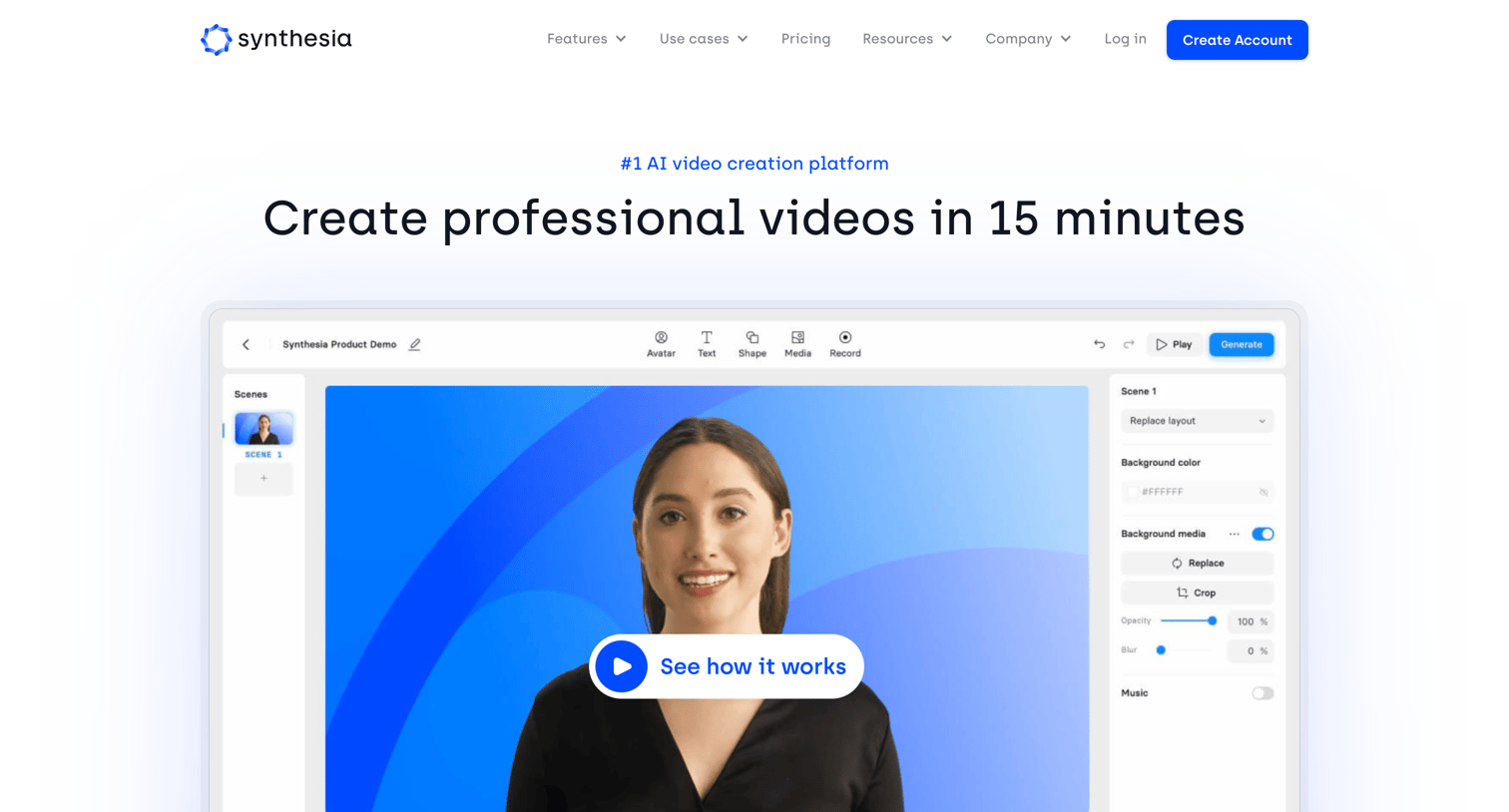Image resolution: width=1509 pixels, height=812 pixels.
Task: Click the Crop button
Action: coord(1198,593)
